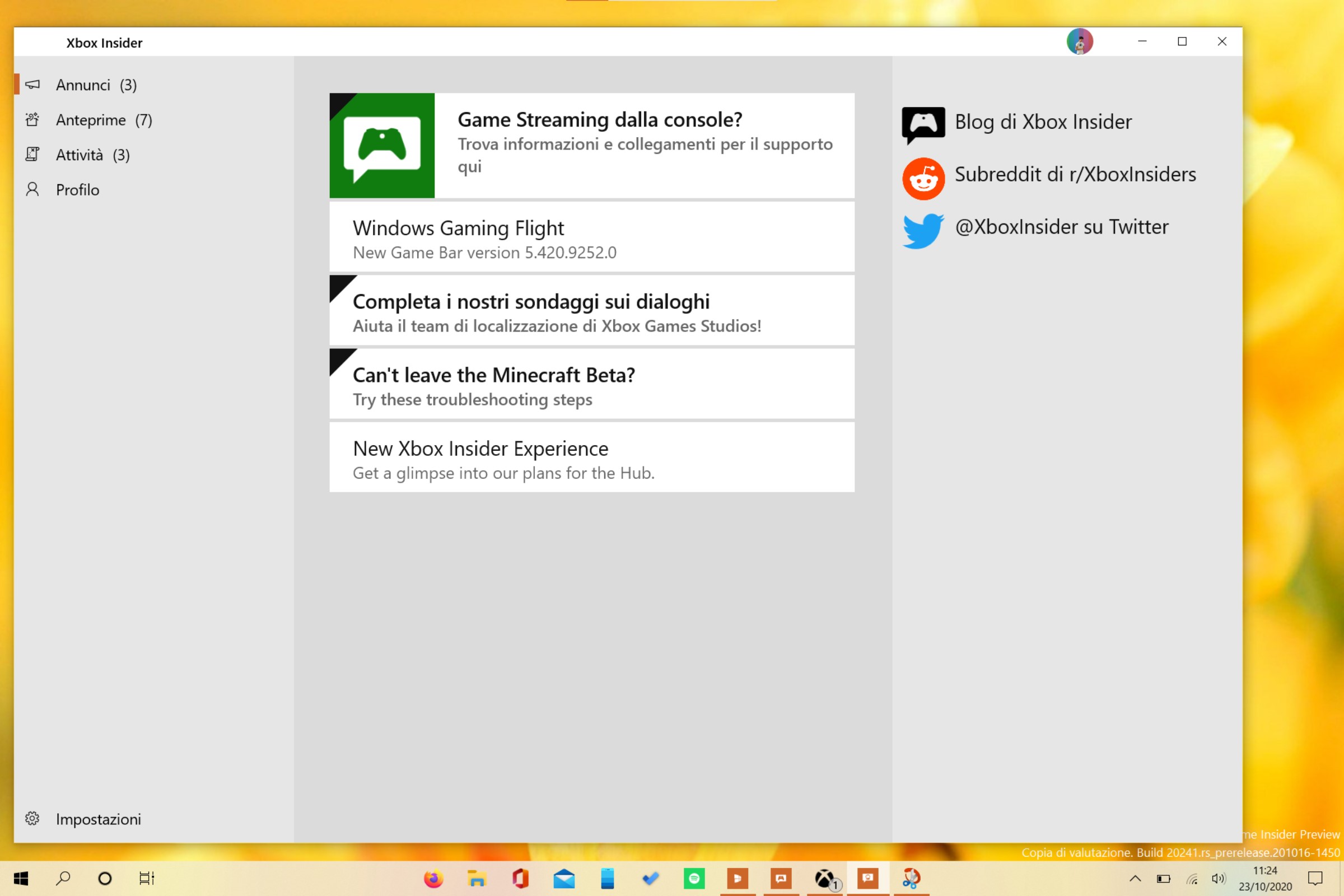Open Spotify from the taskbar

[694, 878]
